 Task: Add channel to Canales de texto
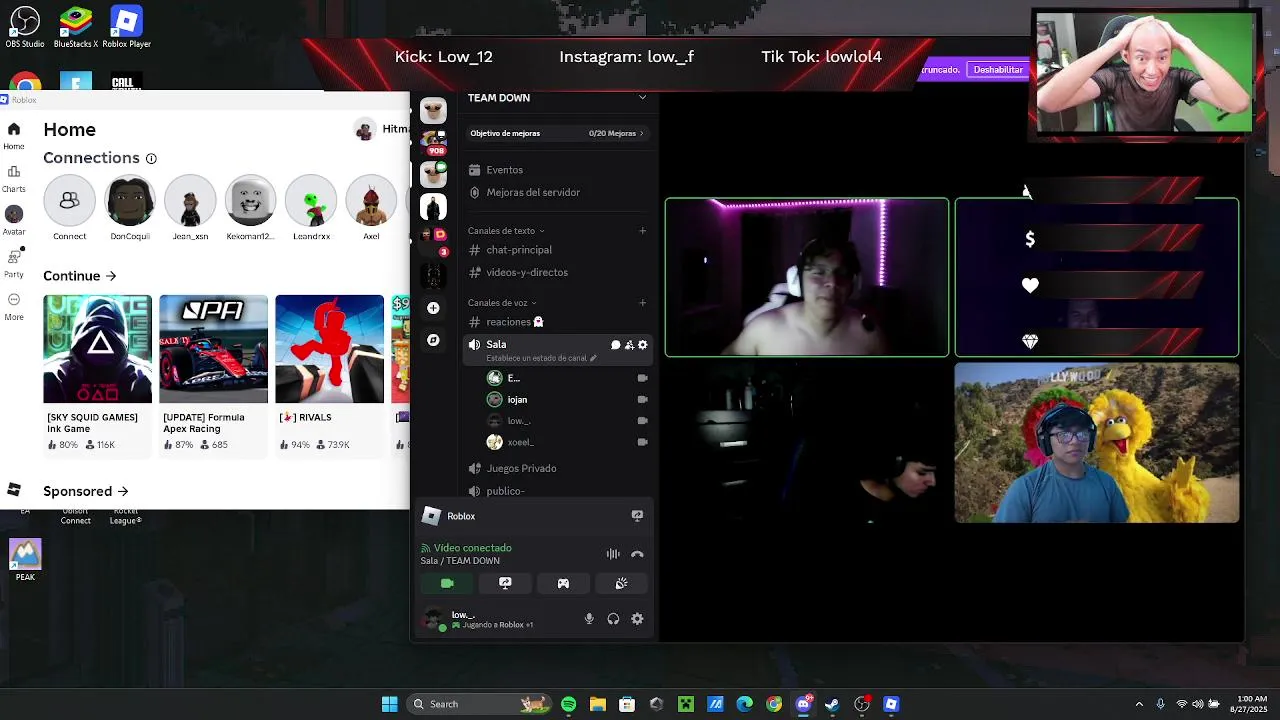coord(643,231)
